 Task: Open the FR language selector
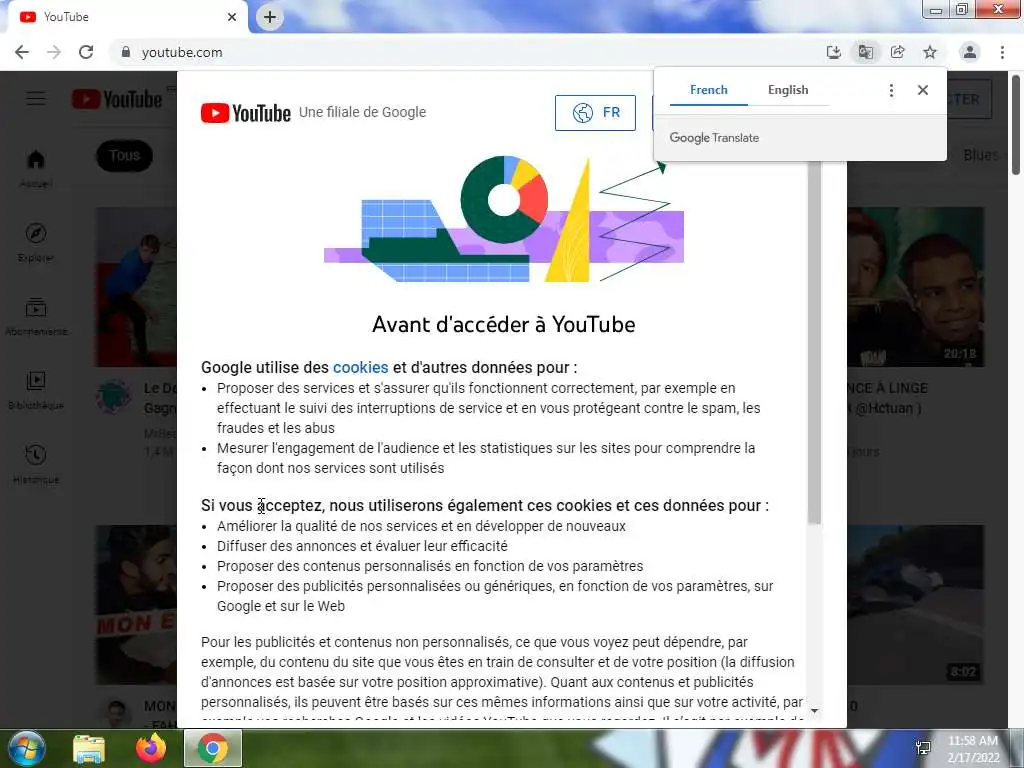point(595,113)
